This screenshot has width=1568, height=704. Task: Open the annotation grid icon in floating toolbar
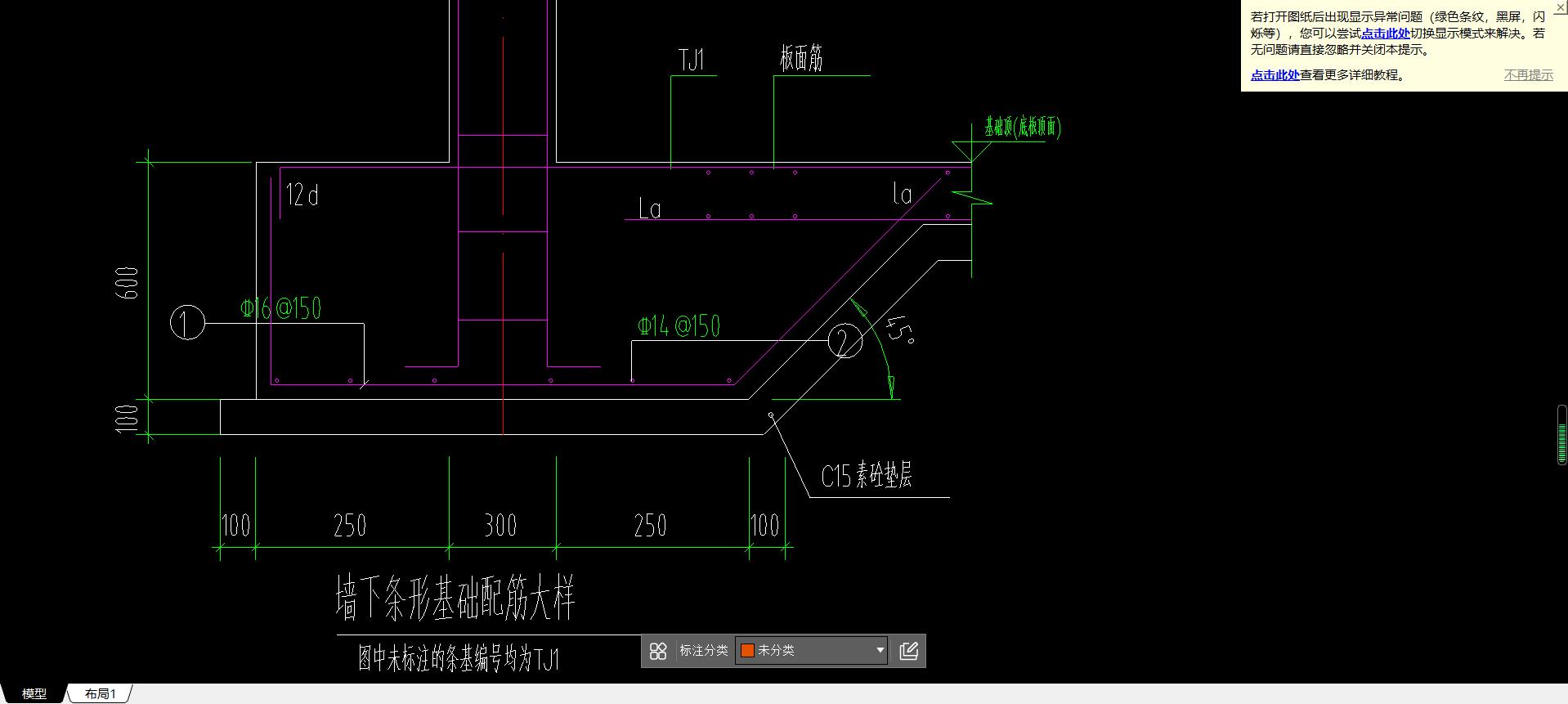pos(658,651)
